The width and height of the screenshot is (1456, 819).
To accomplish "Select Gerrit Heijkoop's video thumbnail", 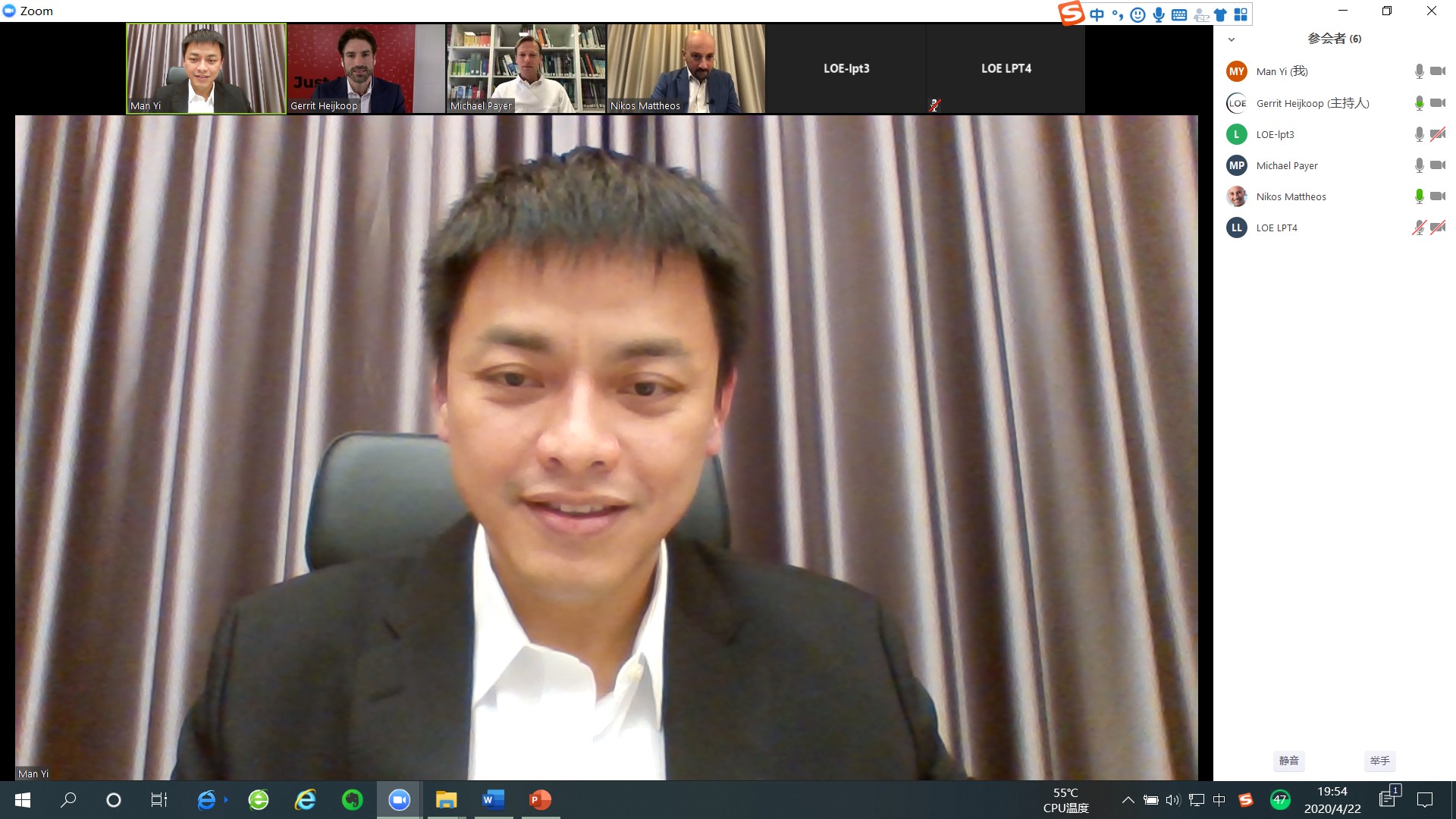I will [366, 68].
